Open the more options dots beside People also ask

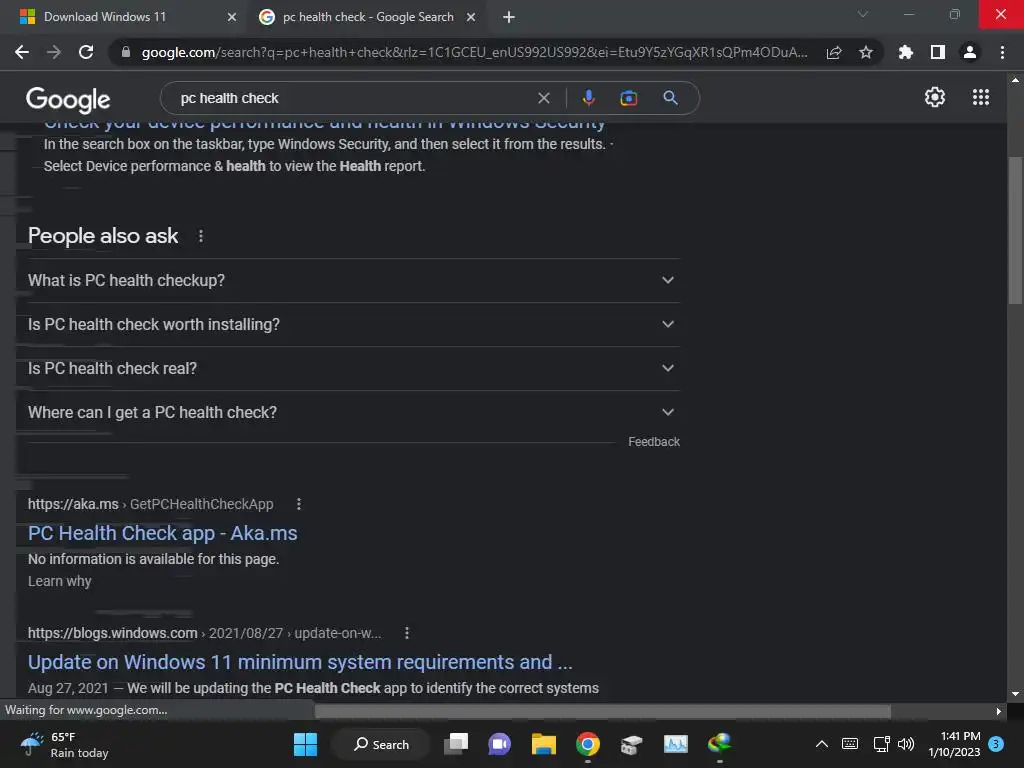[200, 236]
